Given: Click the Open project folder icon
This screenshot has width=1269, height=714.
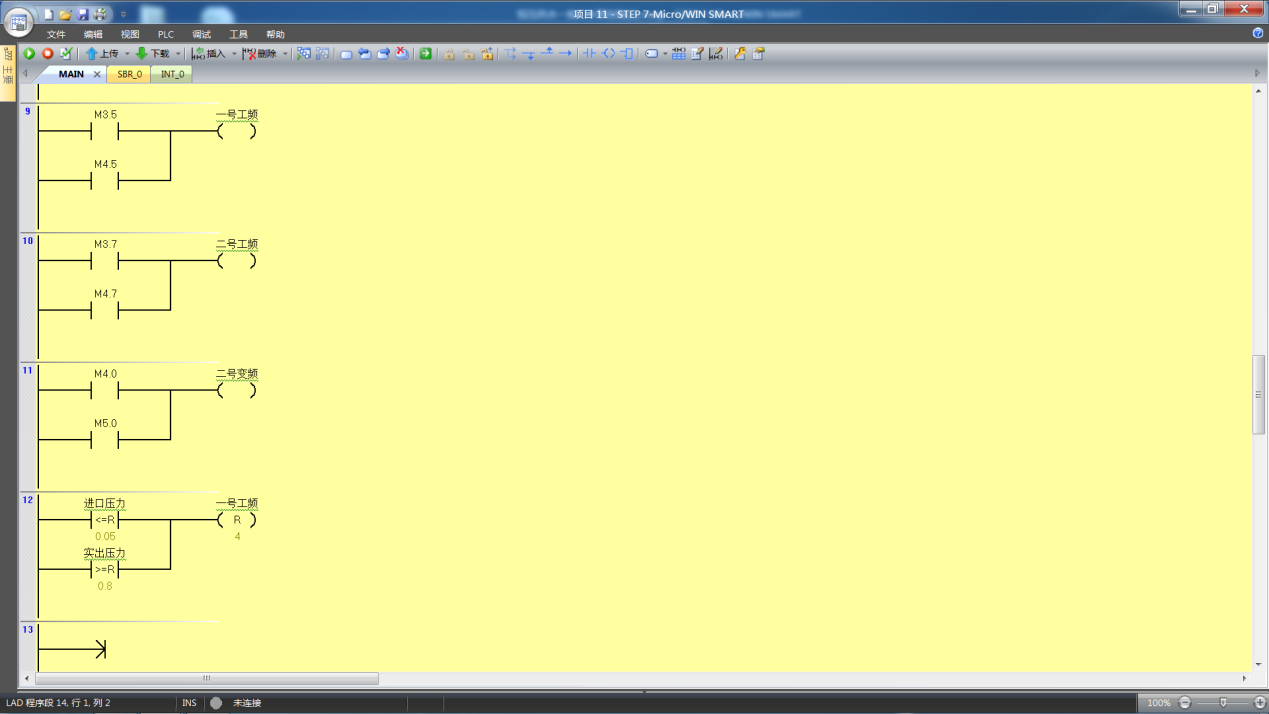Looking at the screenshot, I should pyautogui.click(x=65, y=14).
